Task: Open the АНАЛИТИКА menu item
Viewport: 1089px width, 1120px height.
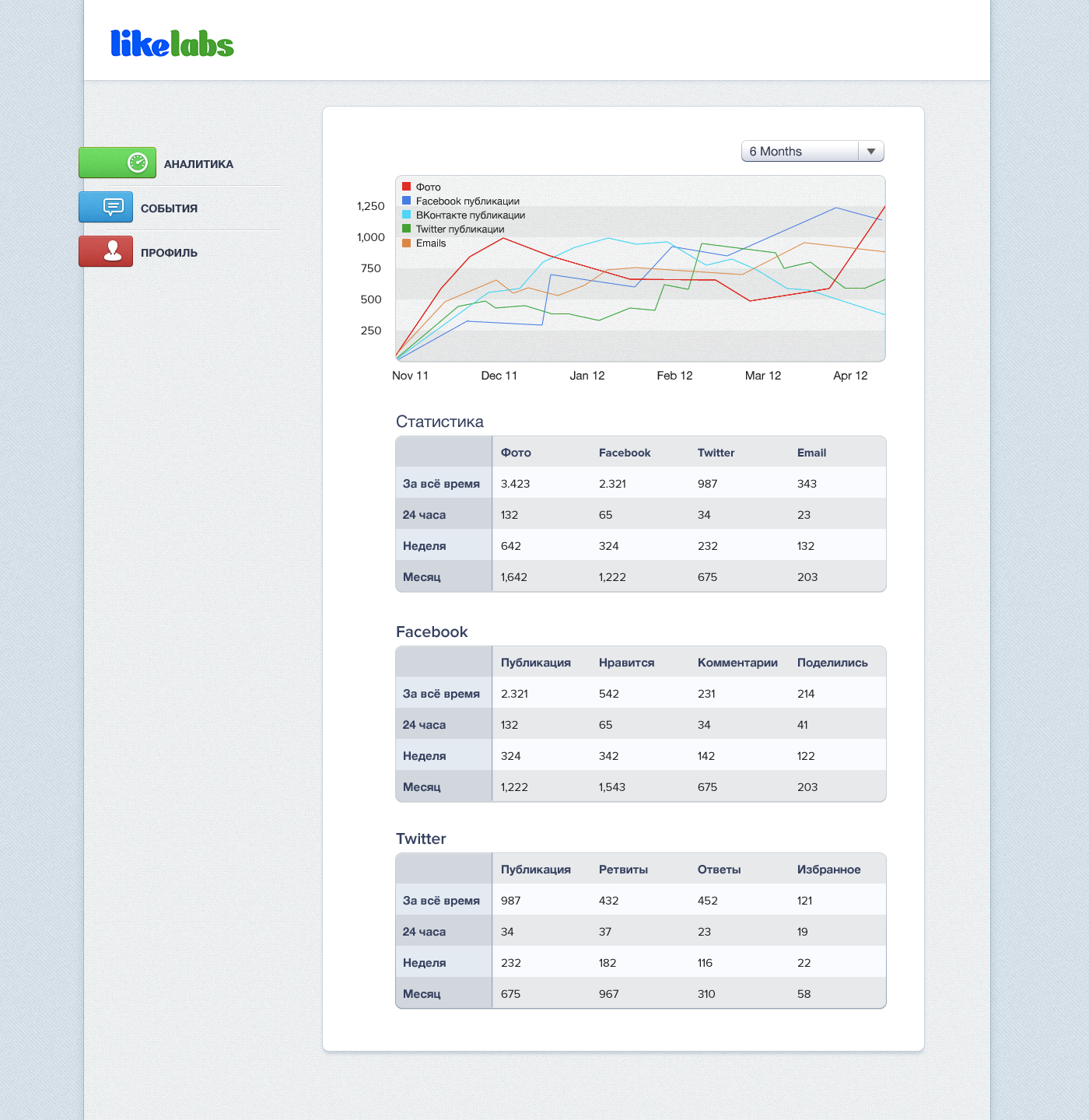Action: pyautogui.click(x=198, y=164)
